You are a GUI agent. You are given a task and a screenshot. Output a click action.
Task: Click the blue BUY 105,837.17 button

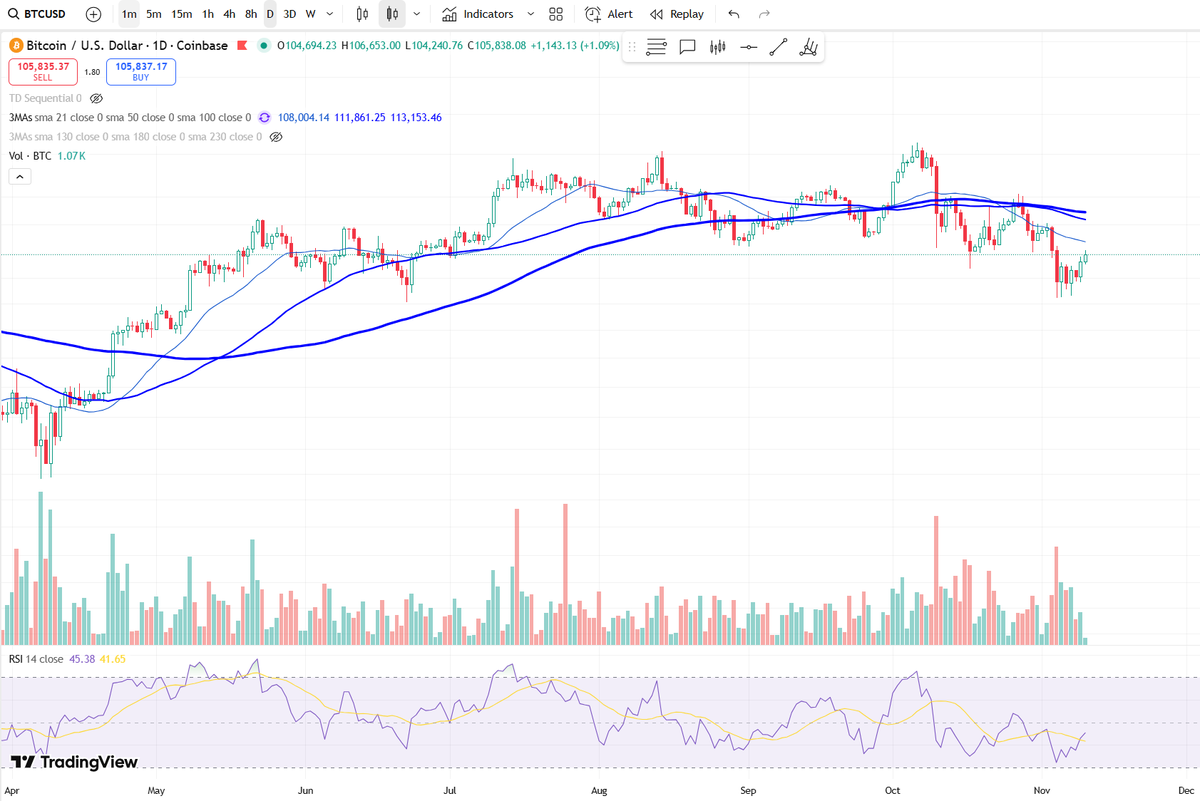coord(141,71)
